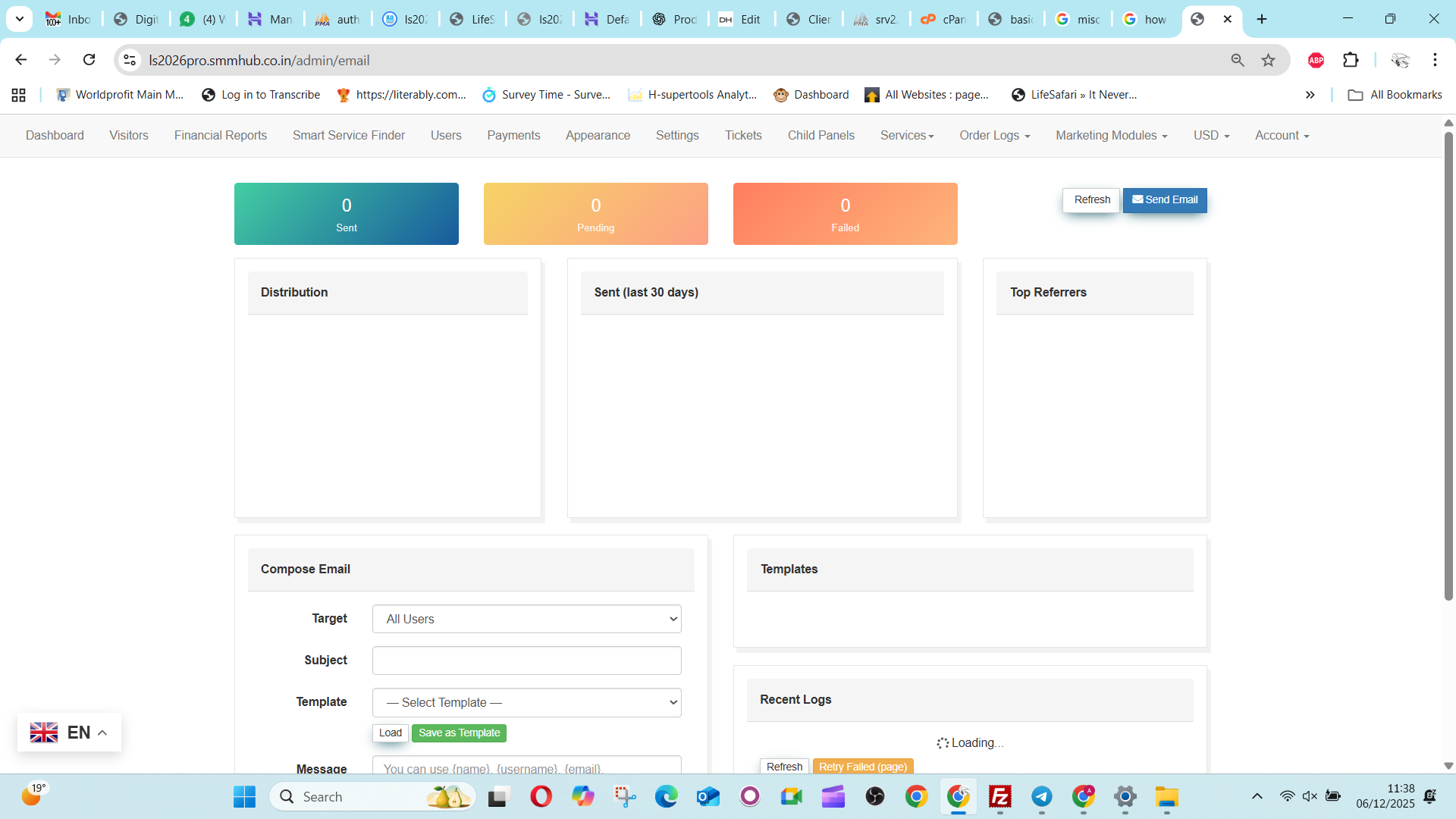Click the site info icon beside URL
Viewport: 1456px width, 819px height.
tap(130, 60)
